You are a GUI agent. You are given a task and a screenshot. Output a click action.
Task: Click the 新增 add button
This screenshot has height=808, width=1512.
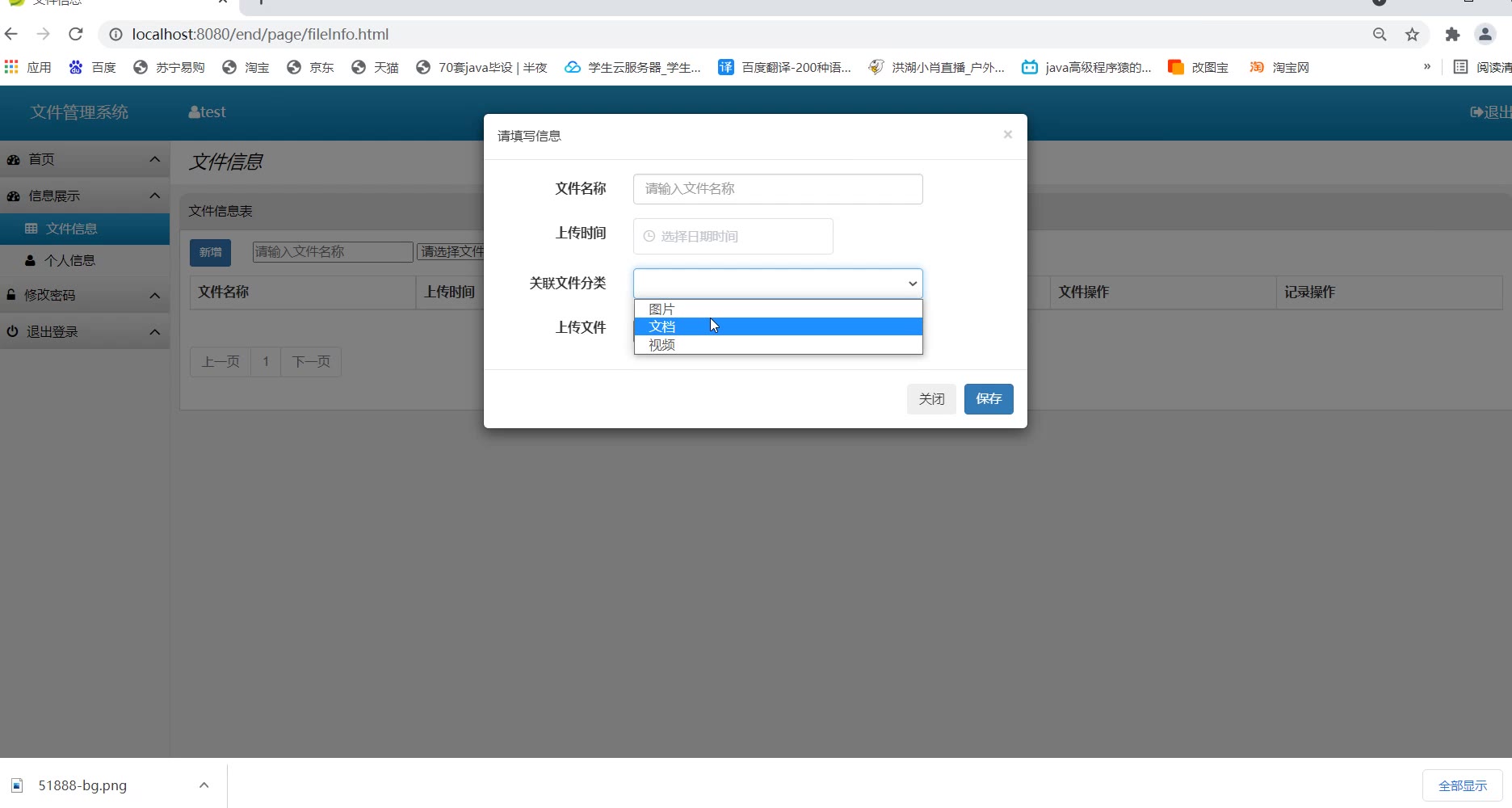pyautogui.click(x=210, y=252)
